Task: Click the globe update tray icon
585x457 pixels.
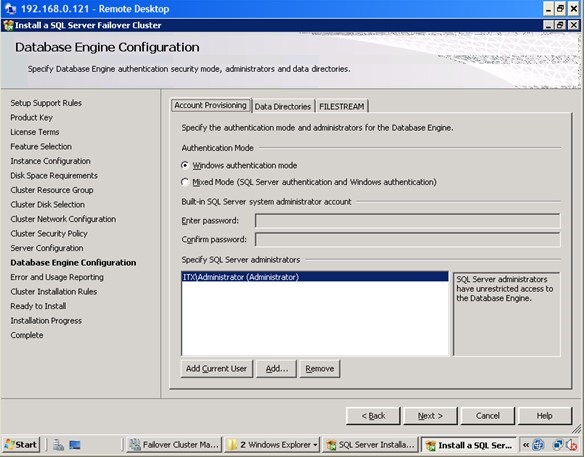Action: pos(538,445)
